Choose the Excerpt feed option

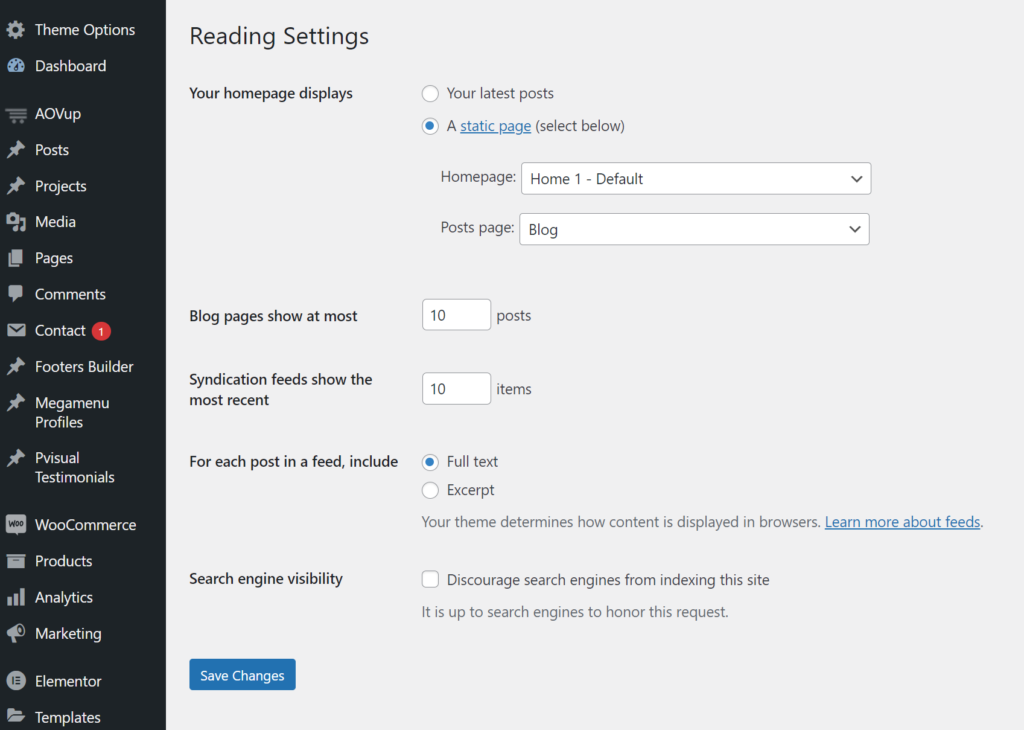(x=430, y=490)
